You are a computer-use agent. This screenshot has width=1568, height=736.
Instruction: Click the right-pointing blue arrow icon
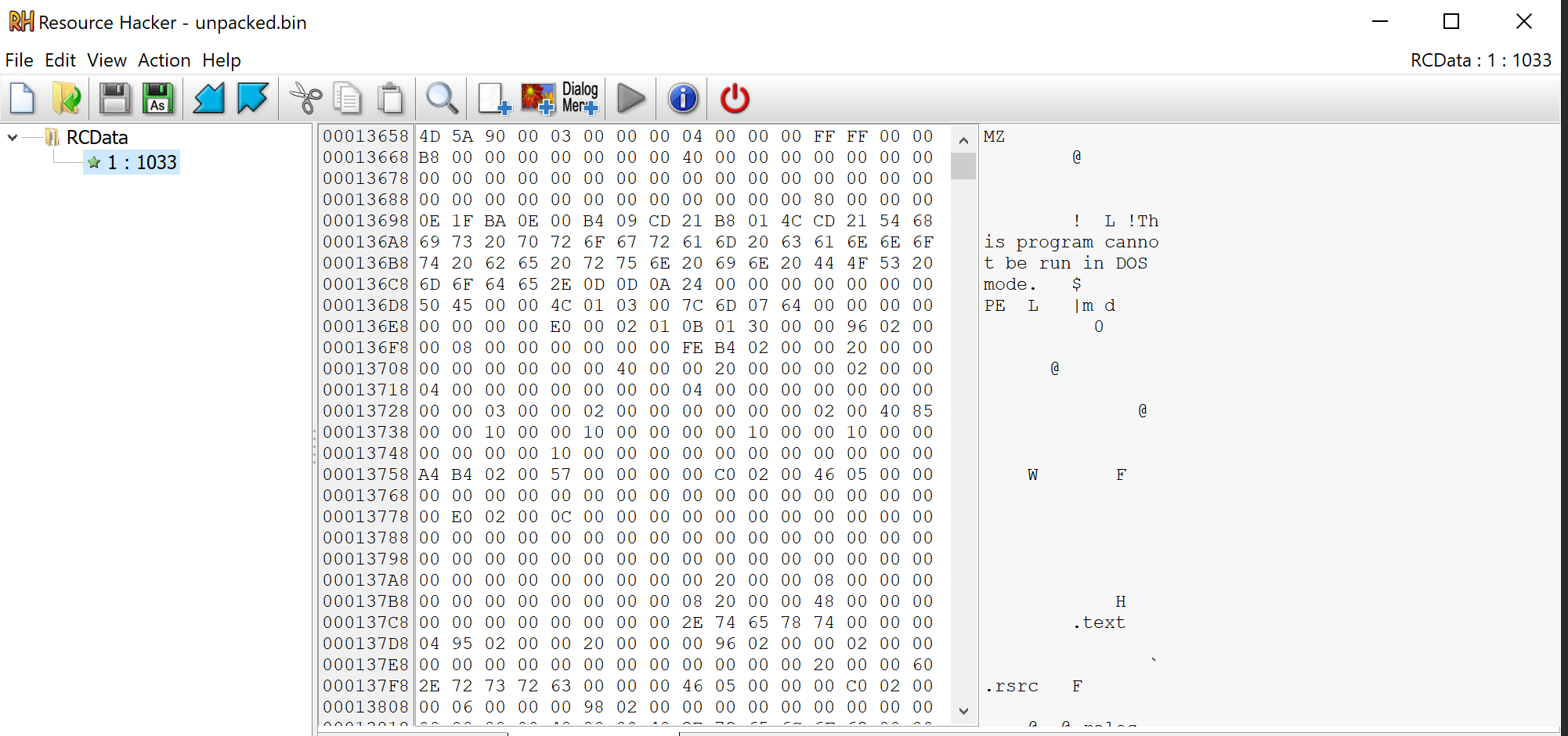pos(253,99)
